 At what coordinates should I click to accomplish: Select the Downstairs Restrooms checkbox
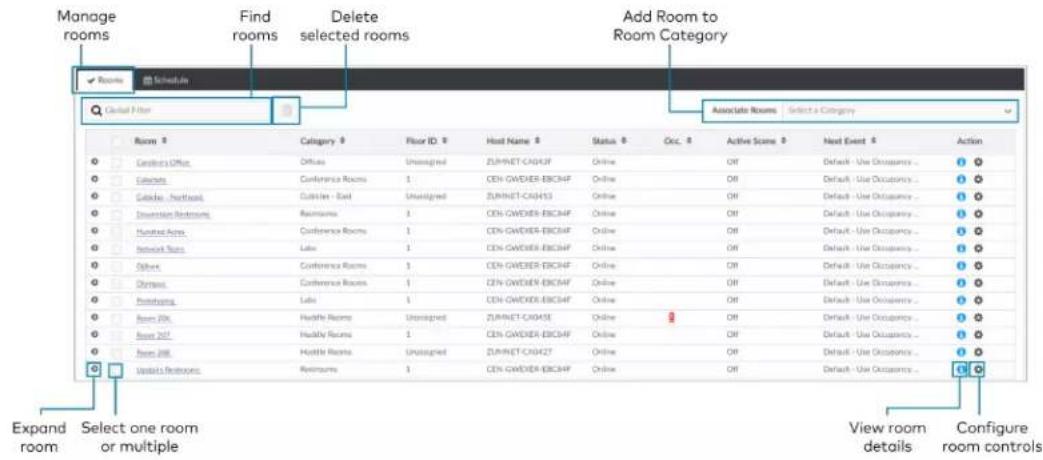pyautogui.click(x=116, y=214)
